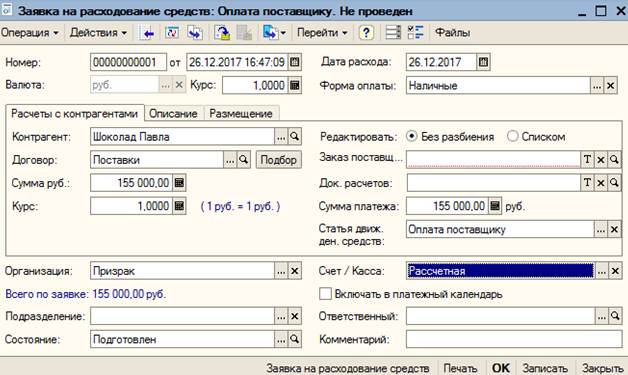Open the Перейти dropdown menu
The height and width of the screenshot is (375, 628).
pyautogui.click(x=322, y=33)
